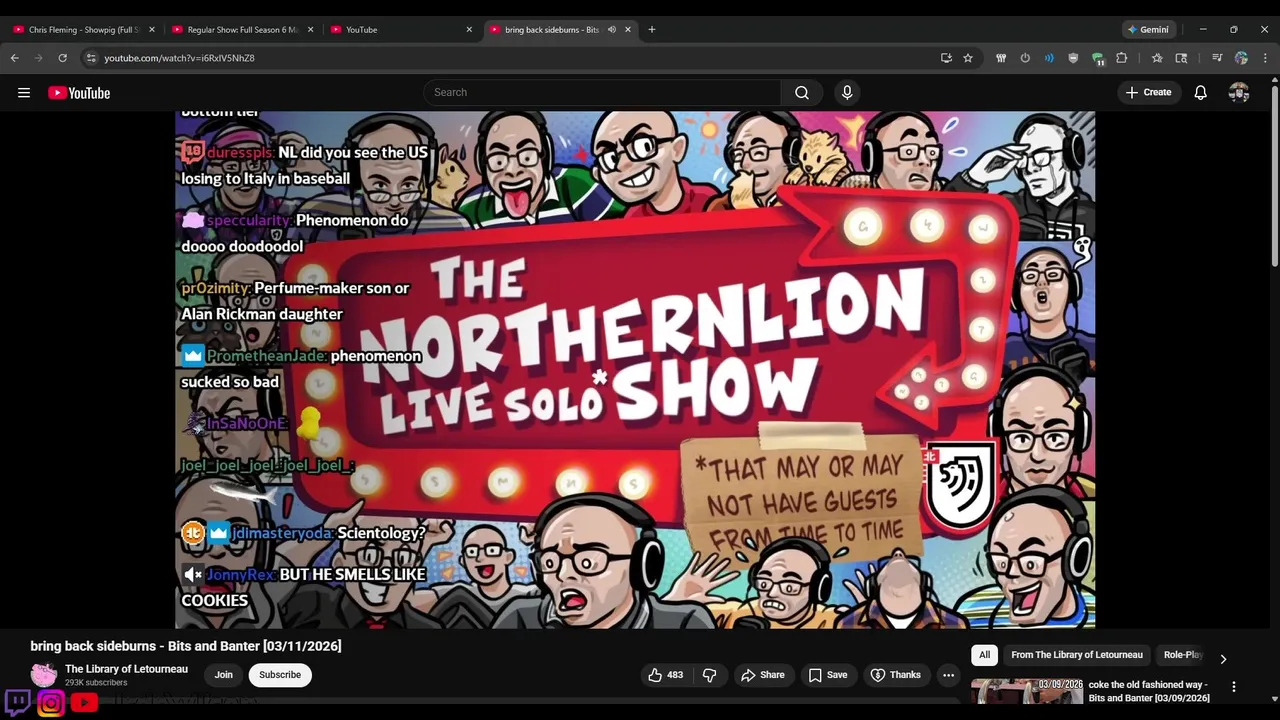This screenshot has width=1280, height=720.
Task: Open more actions three-dot menu under video
Action: pos(948,675)
